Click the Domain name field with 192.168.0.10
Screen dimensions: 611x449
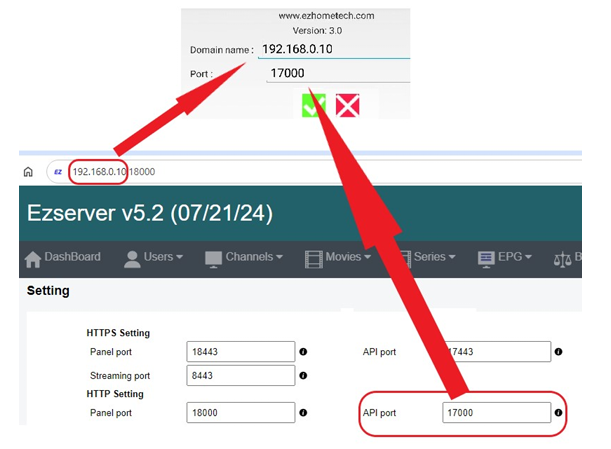point(334,49)
